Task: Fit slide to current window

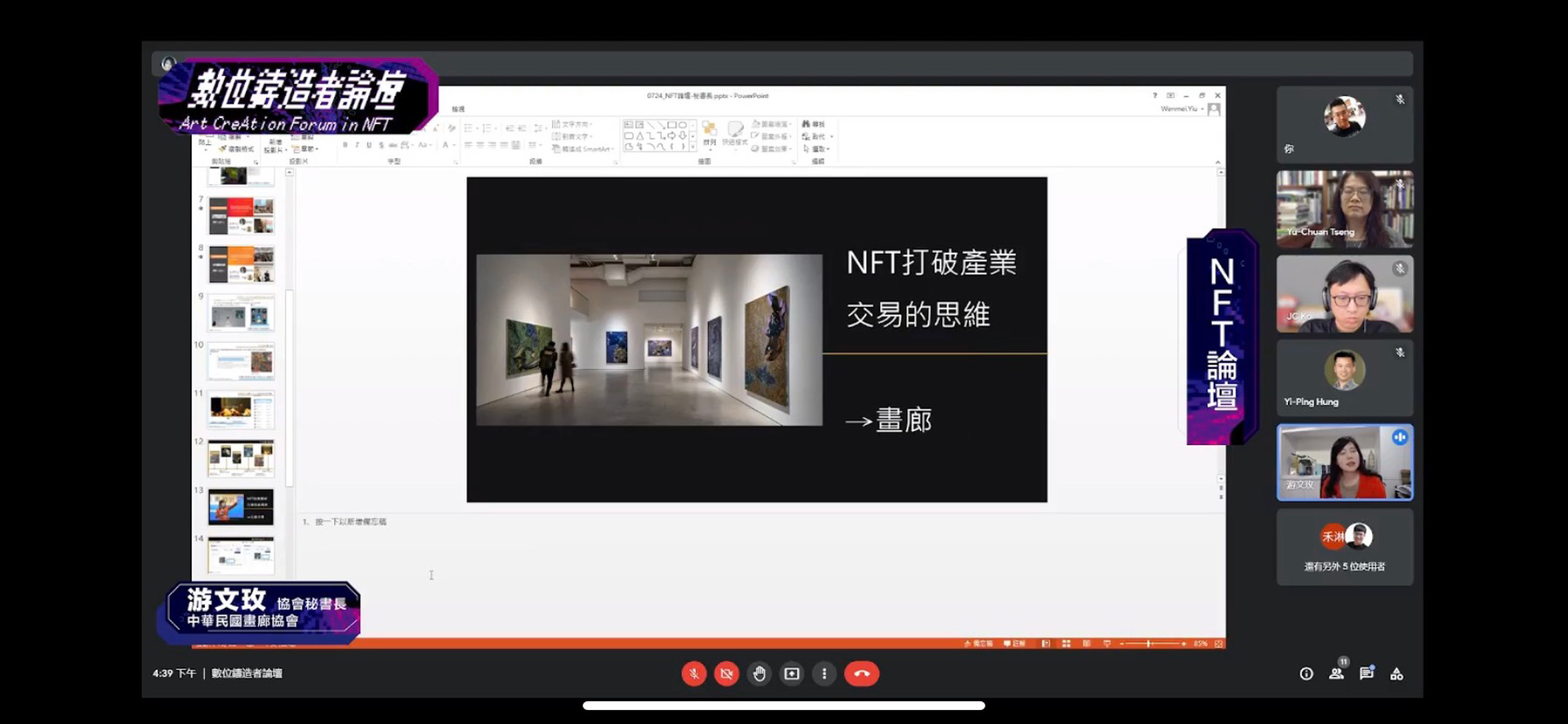Action: tap(1218, 643)
